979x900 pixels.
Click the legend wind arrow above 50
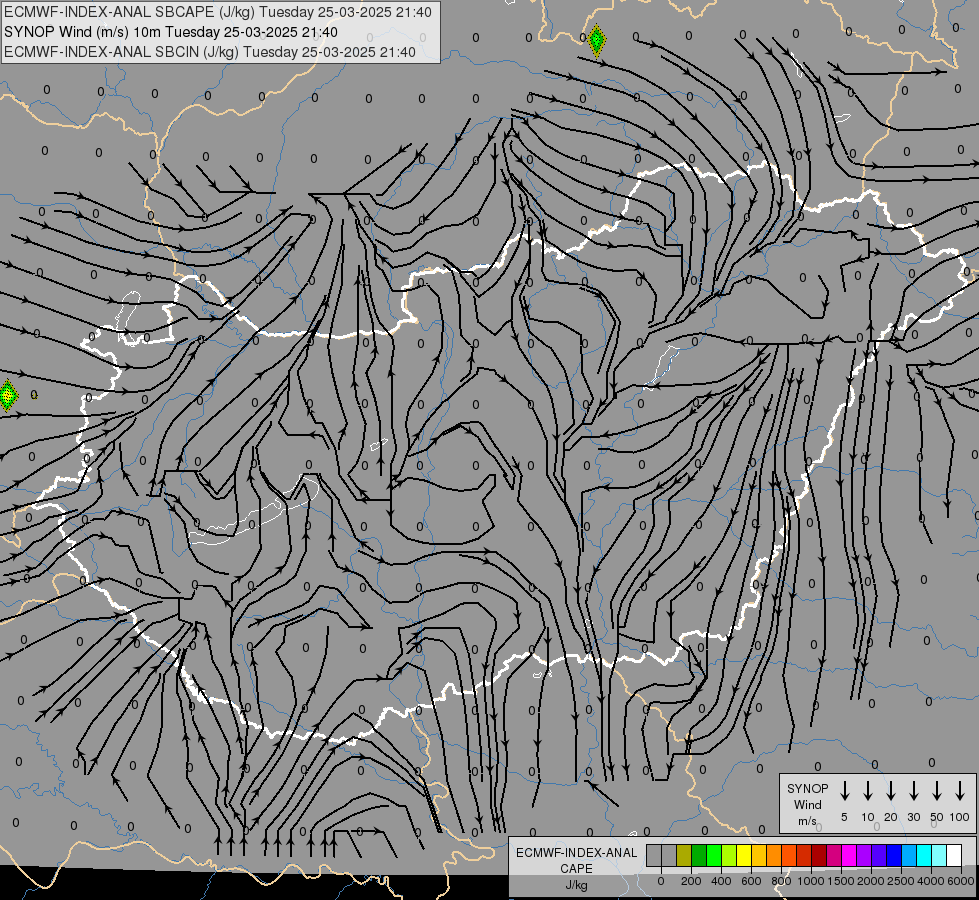click(x=937, y=791)
